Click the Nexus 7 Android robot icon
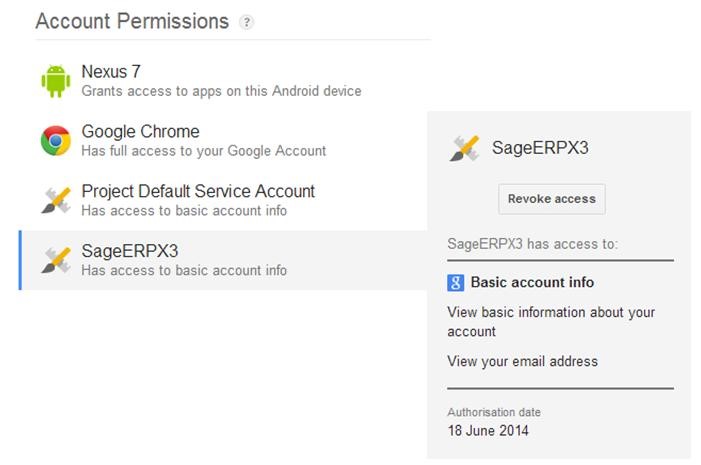The image size is (701, 465). (x=56, y=81)
